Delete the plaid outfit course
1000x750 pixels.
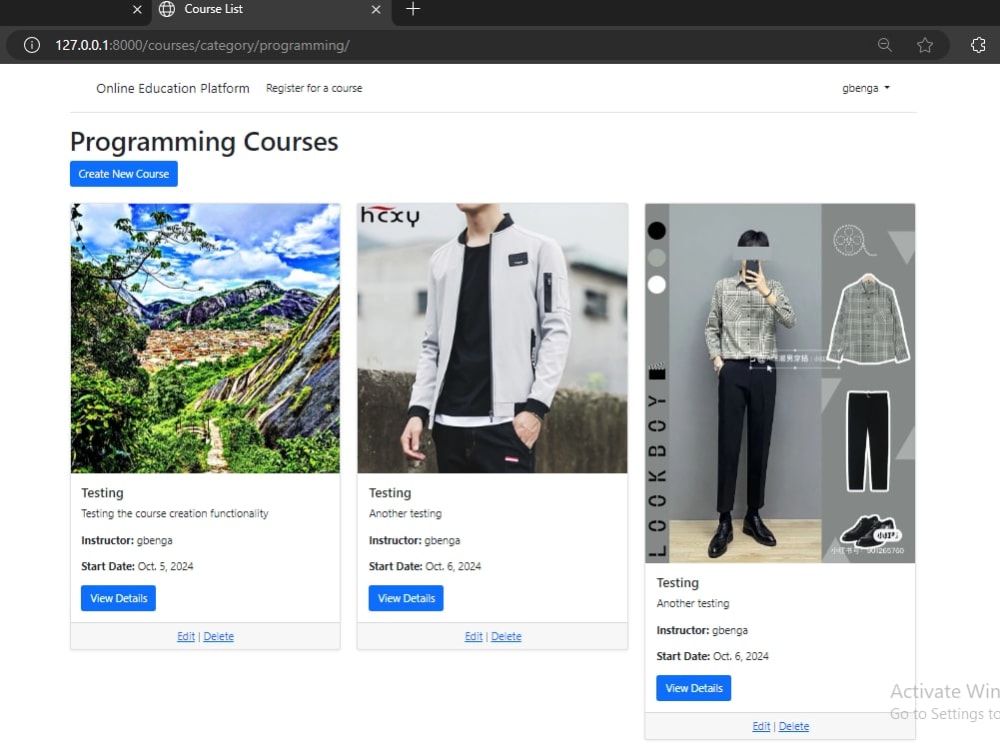coord(794,726)
